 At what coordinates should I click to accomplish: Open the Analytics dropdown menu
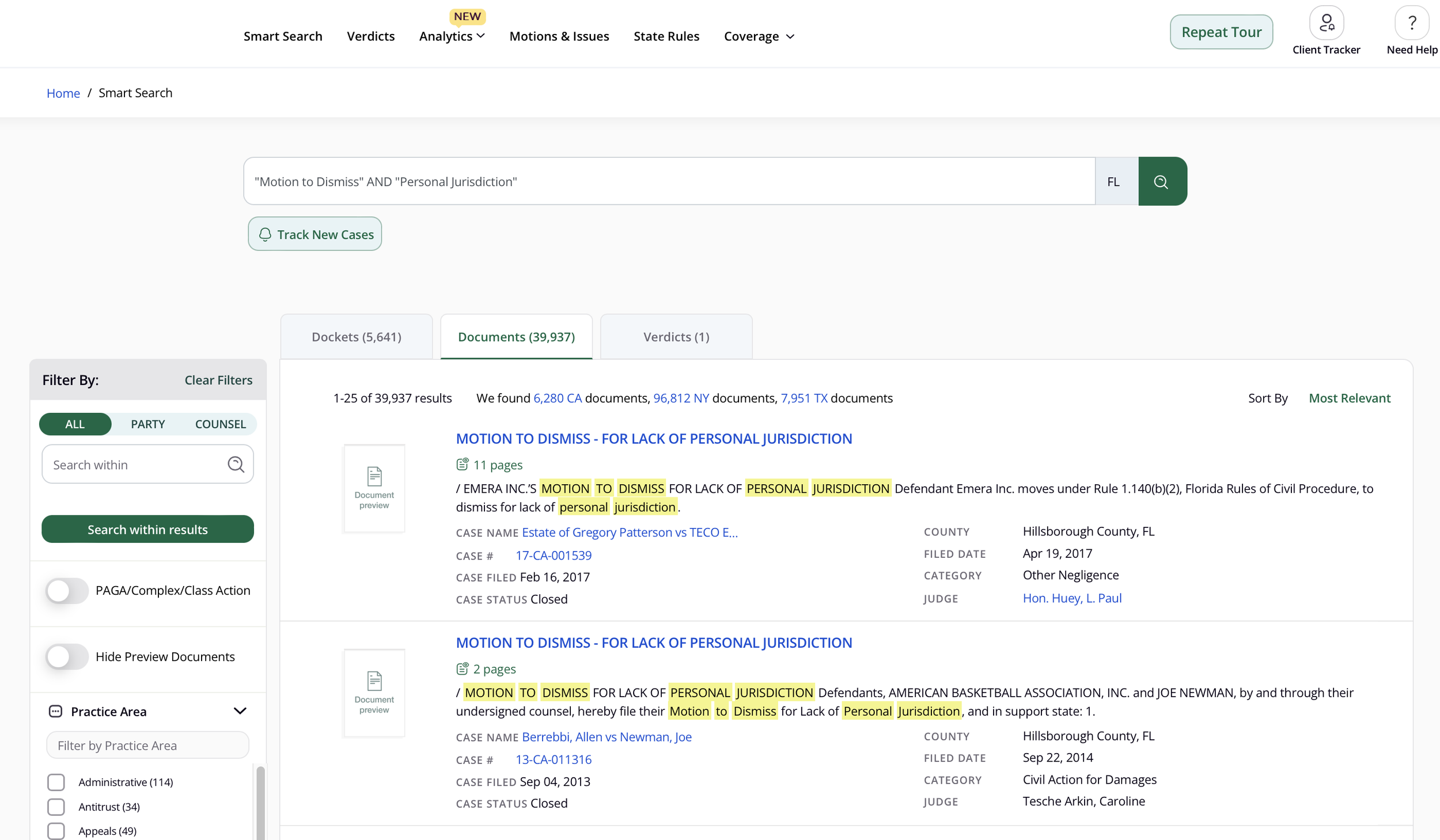point(452,36)
